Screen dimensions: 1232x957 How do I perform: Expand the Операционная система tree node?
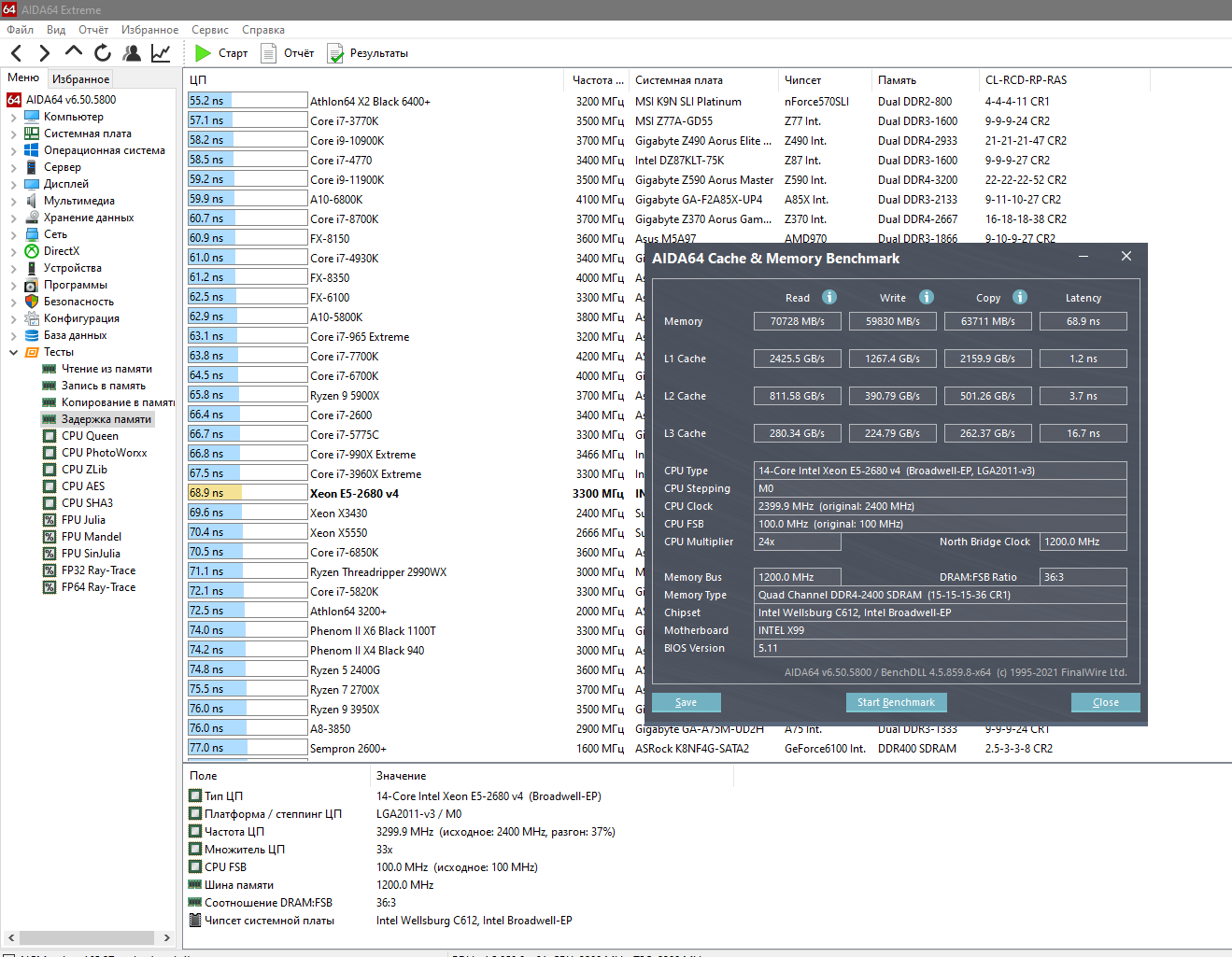pyautogui.click(x=13, y=150)
